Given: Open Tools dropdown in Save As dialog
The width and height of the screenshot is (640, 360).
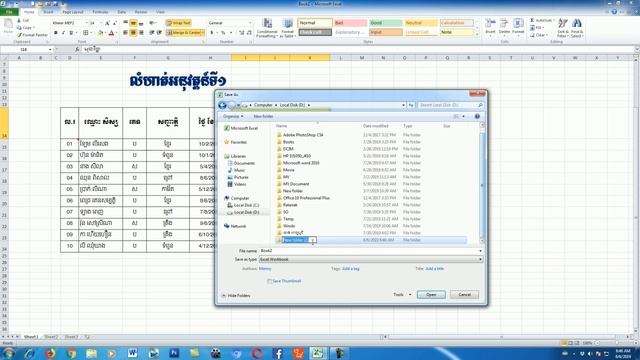Looking at the screenshot, I should 402,295.
